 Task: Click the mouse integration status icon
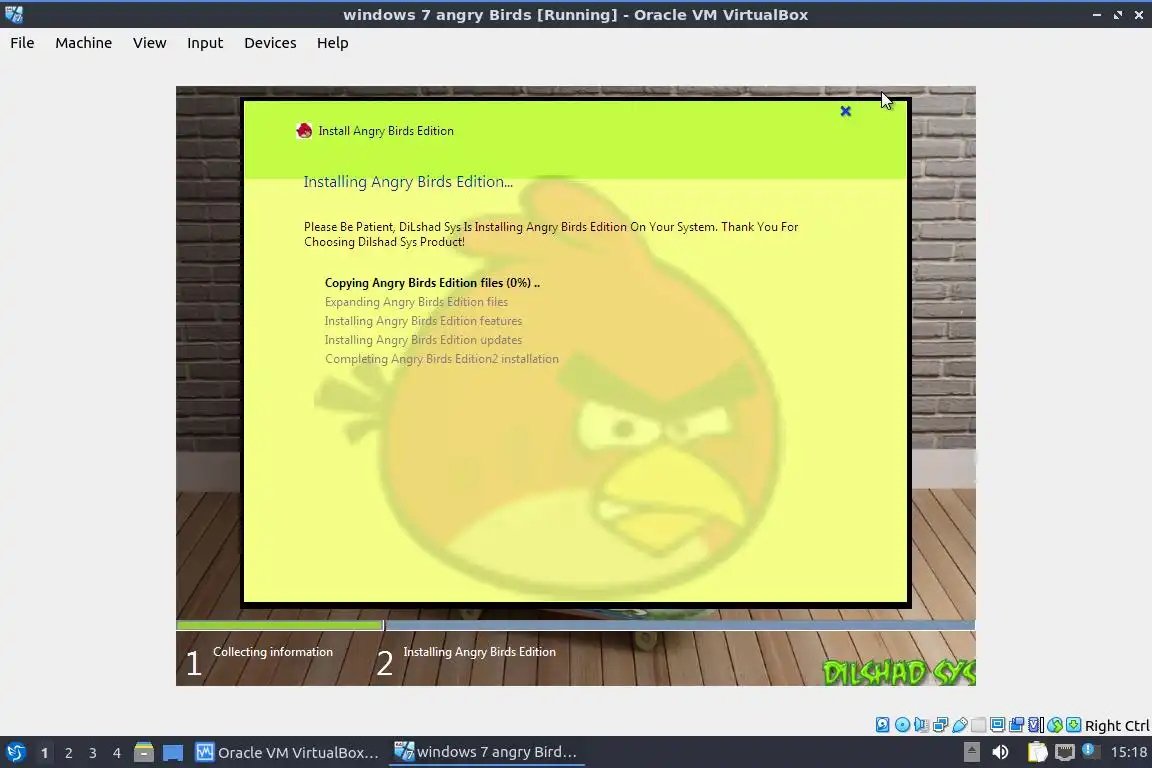click(1055, 725)
